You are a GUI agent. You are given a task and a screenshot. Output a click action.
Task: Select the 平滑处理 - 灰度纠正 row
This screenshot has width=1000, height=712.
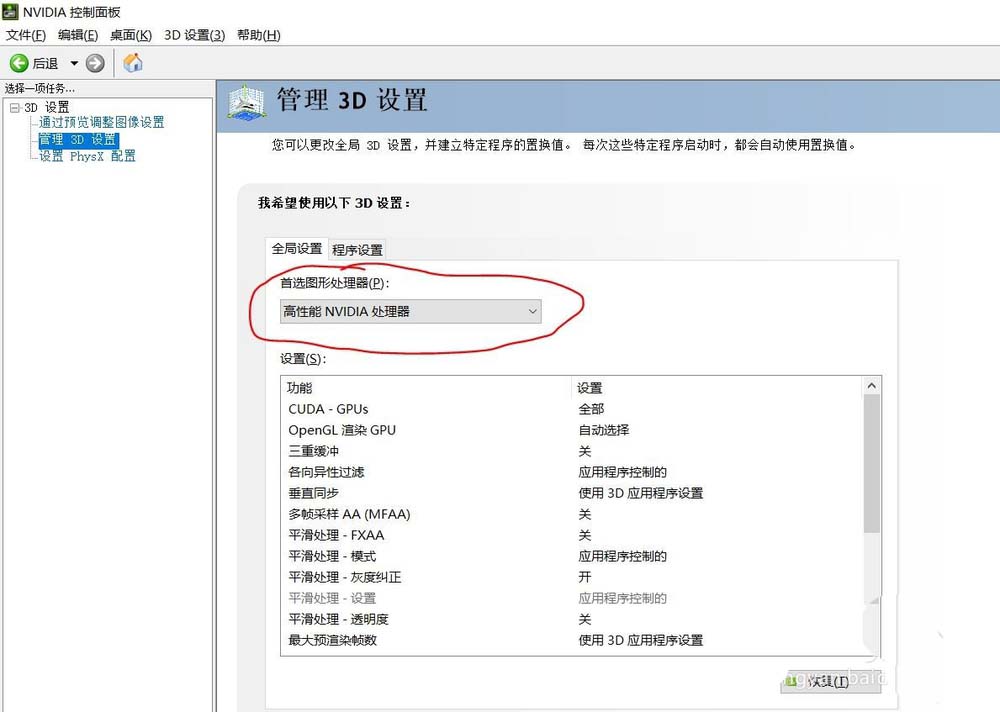pos(572,577)
